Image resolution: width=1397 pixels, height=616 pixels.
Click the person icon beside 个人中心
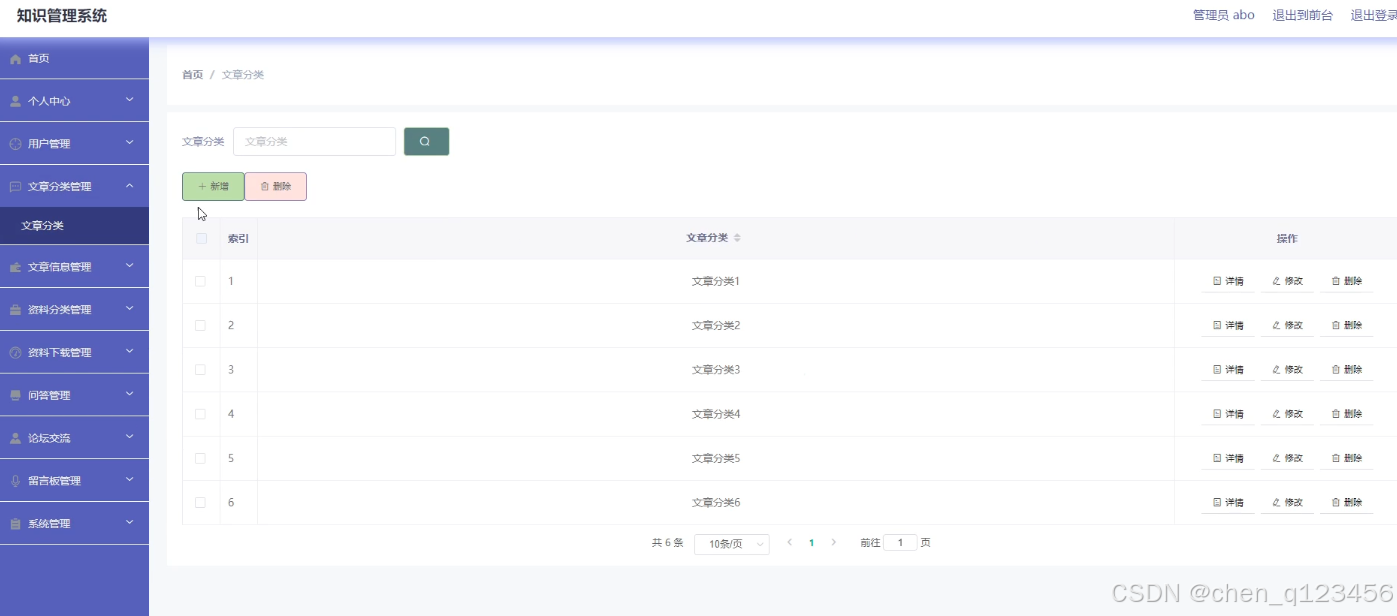click(15, 101)
